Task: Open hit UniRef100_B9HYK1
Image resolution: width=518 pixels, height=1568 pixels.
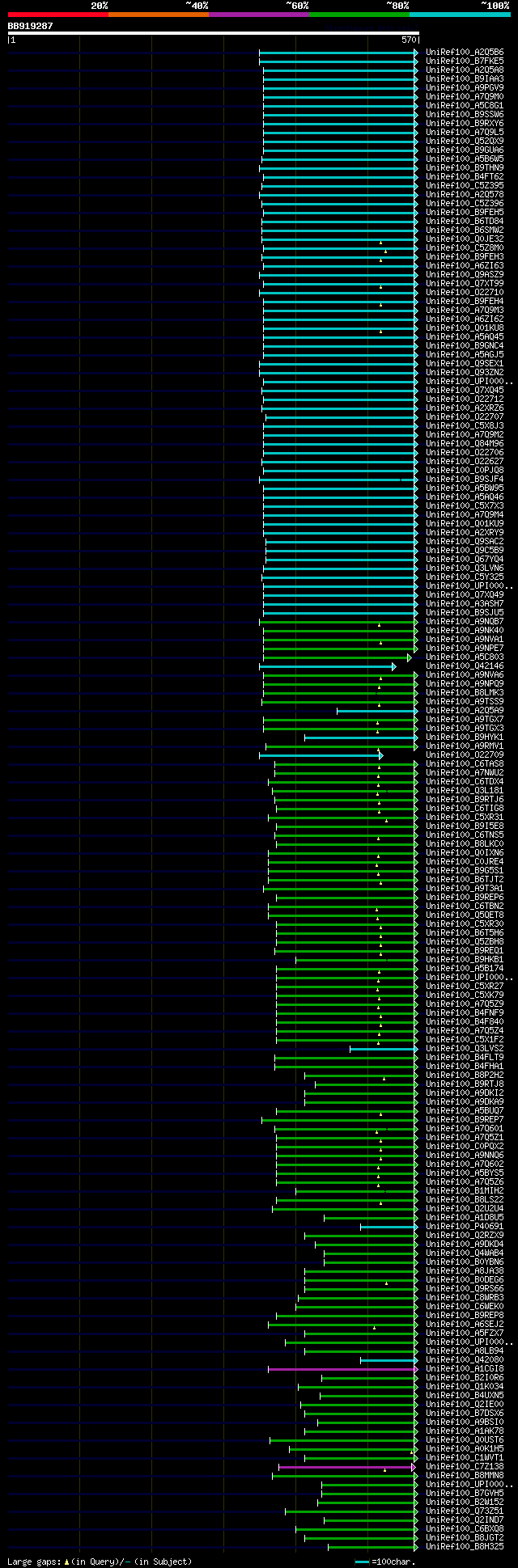Action: tap(465, 738)
